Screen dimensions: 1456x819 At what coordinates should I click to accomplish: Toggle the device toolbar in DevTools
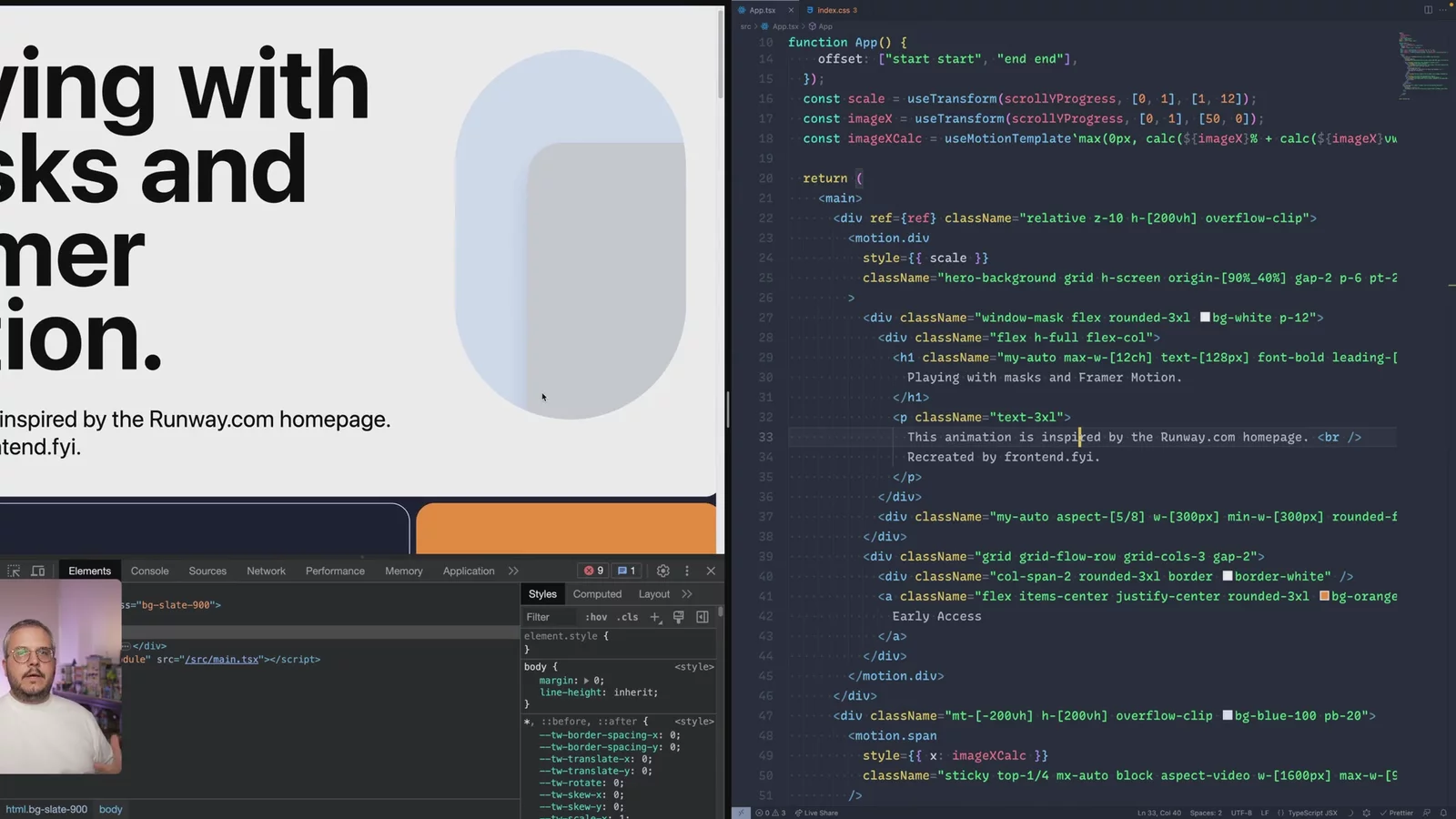[x=38, y=571]
